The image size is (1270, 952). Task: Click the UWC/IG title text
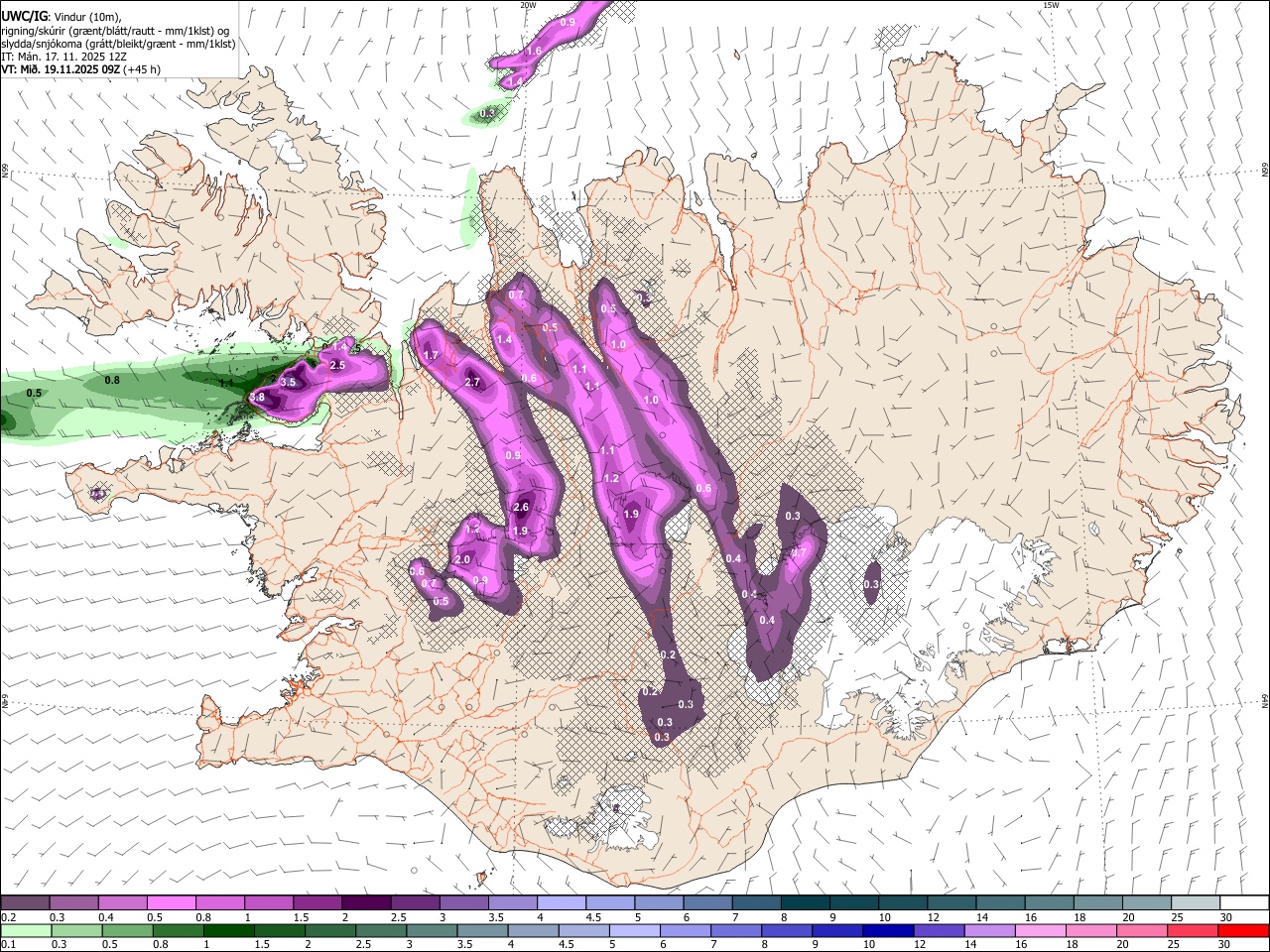(x=24, y=17)
